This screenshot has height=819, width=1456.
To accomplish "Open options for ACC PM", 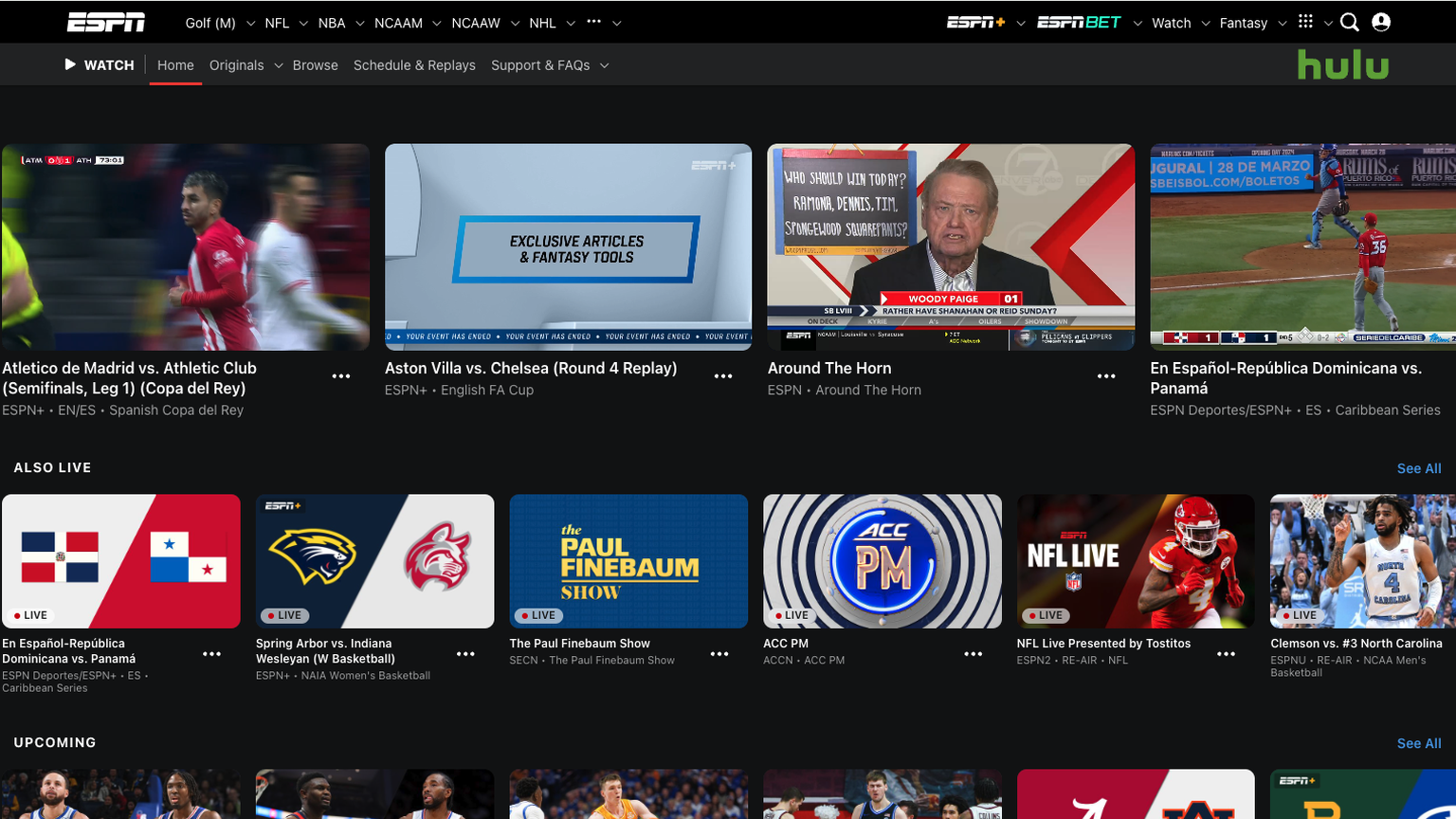I will pos(974,654).
